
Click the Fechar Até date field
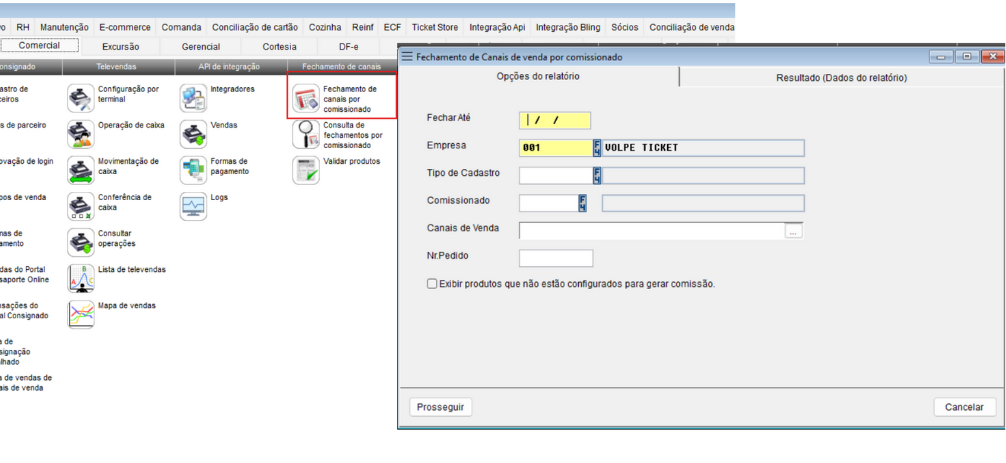tap(555, 120)
